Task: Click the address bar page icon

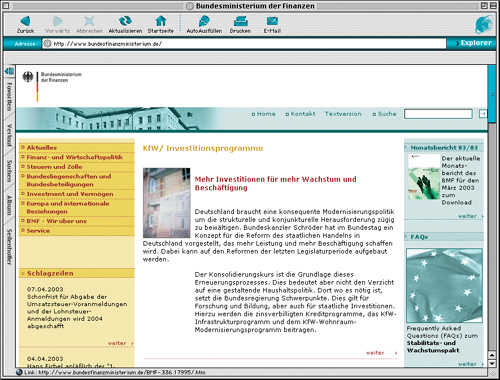Action: click(48, 43)
